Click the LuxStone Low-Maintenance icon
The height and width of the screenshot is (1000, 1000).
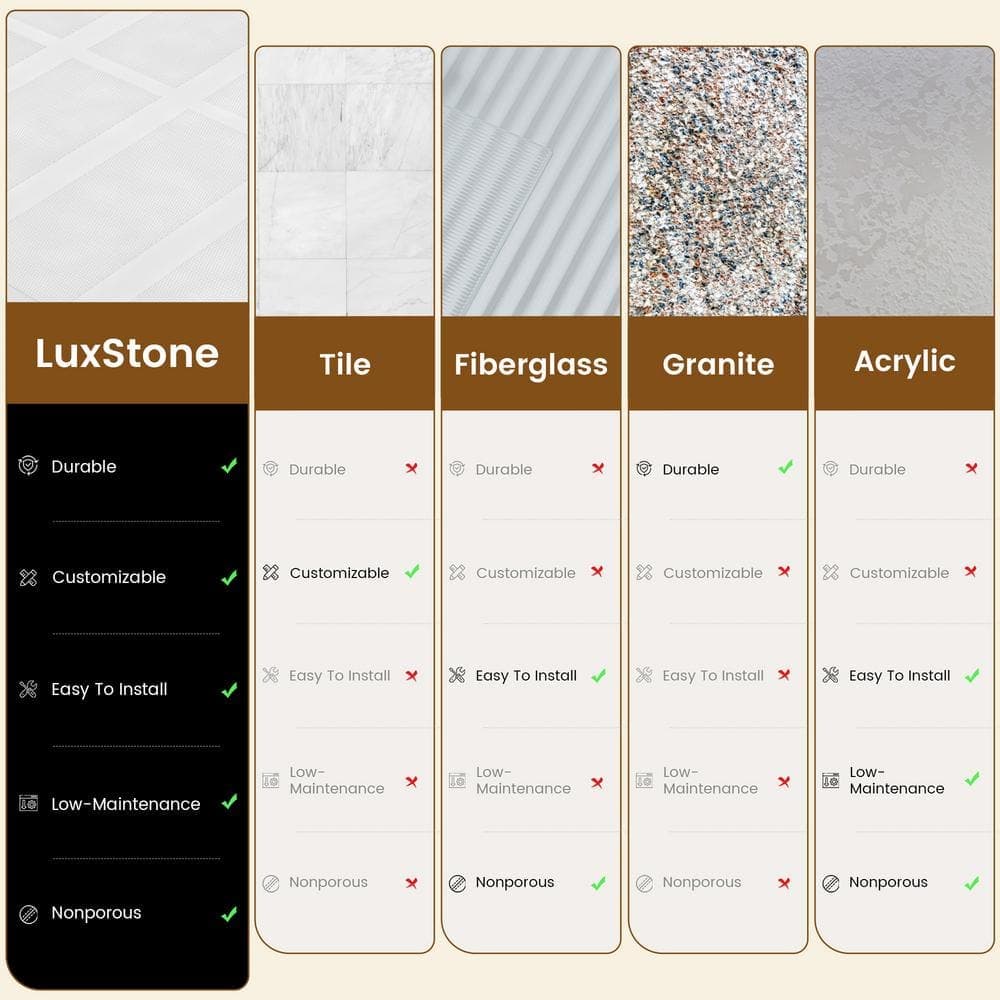28,803
